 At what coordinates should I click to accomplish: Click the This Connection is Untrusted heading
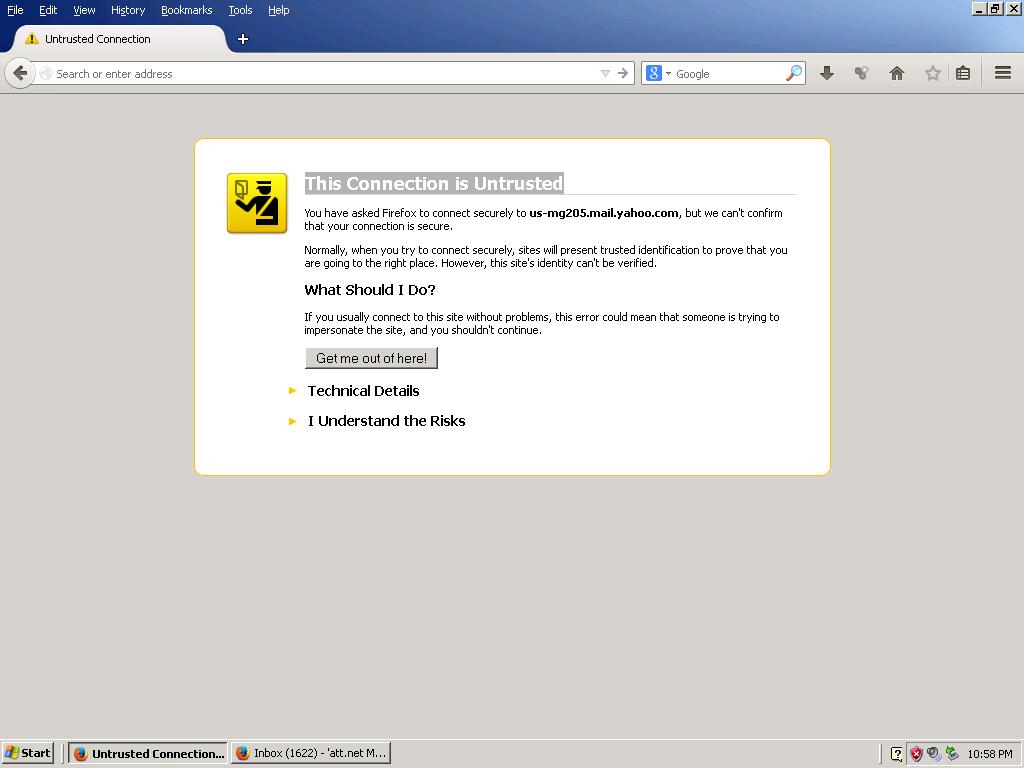pos(434,184)
